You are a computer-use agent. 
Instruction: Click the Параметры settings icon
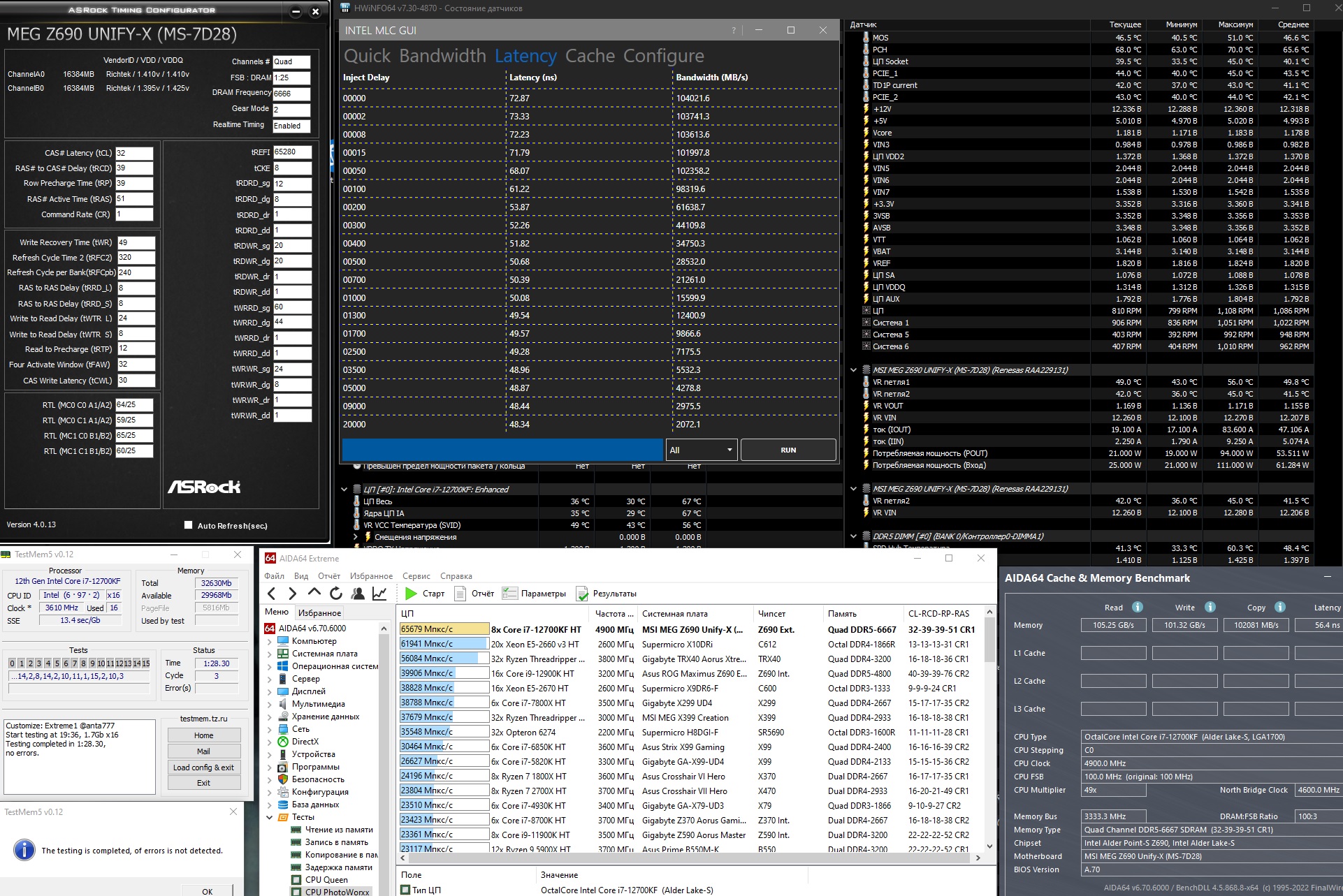(x=510, y=594)
